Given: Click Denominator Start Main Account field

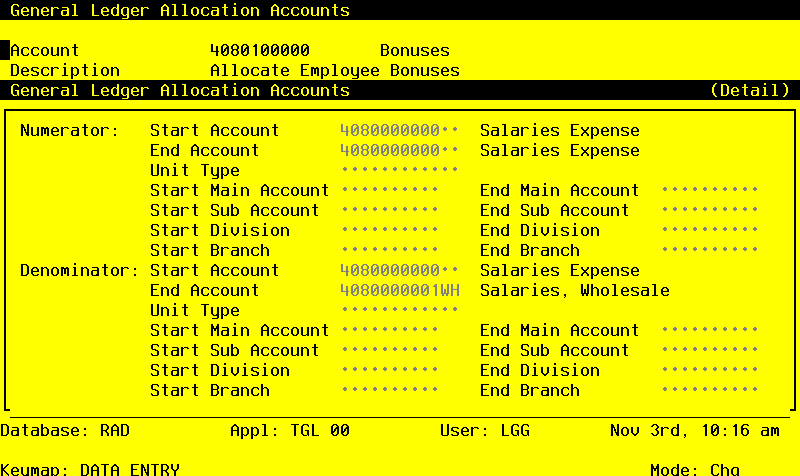Looking at the screenshot, I should click(390, 330).
